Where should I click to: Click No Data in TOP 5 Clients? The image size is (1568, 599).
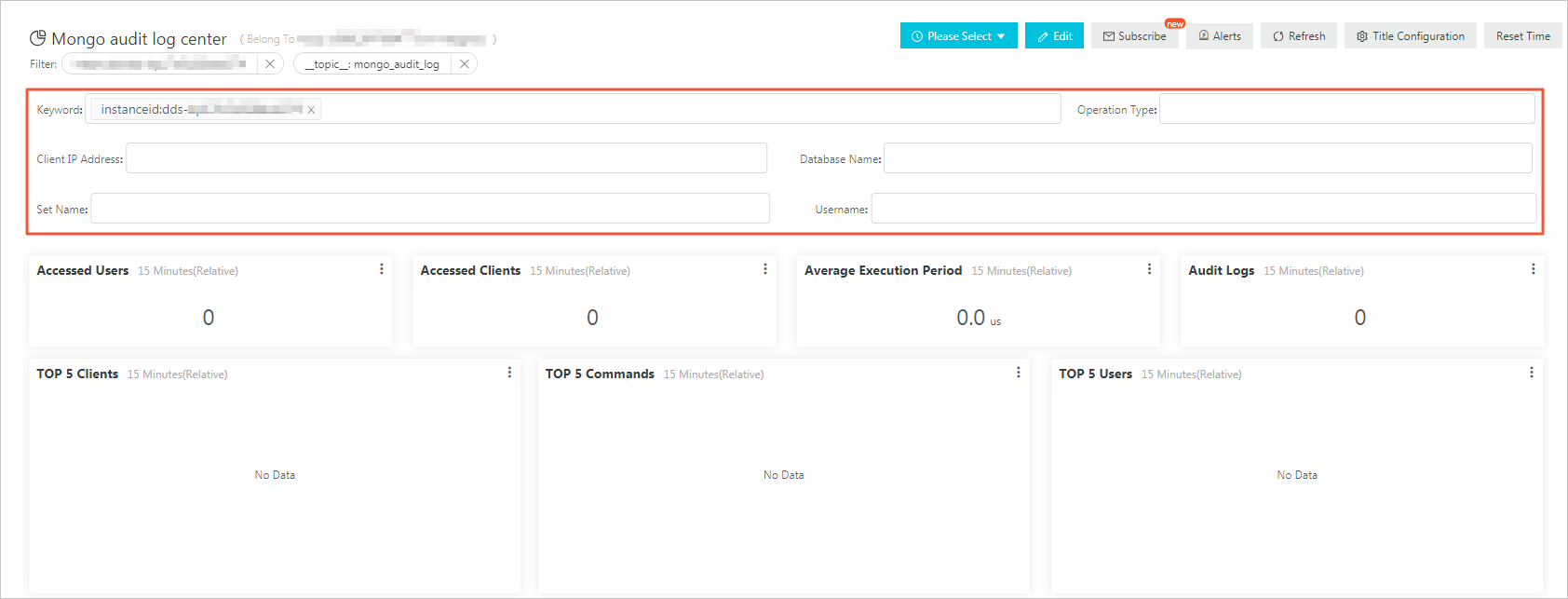coord(275,475)
